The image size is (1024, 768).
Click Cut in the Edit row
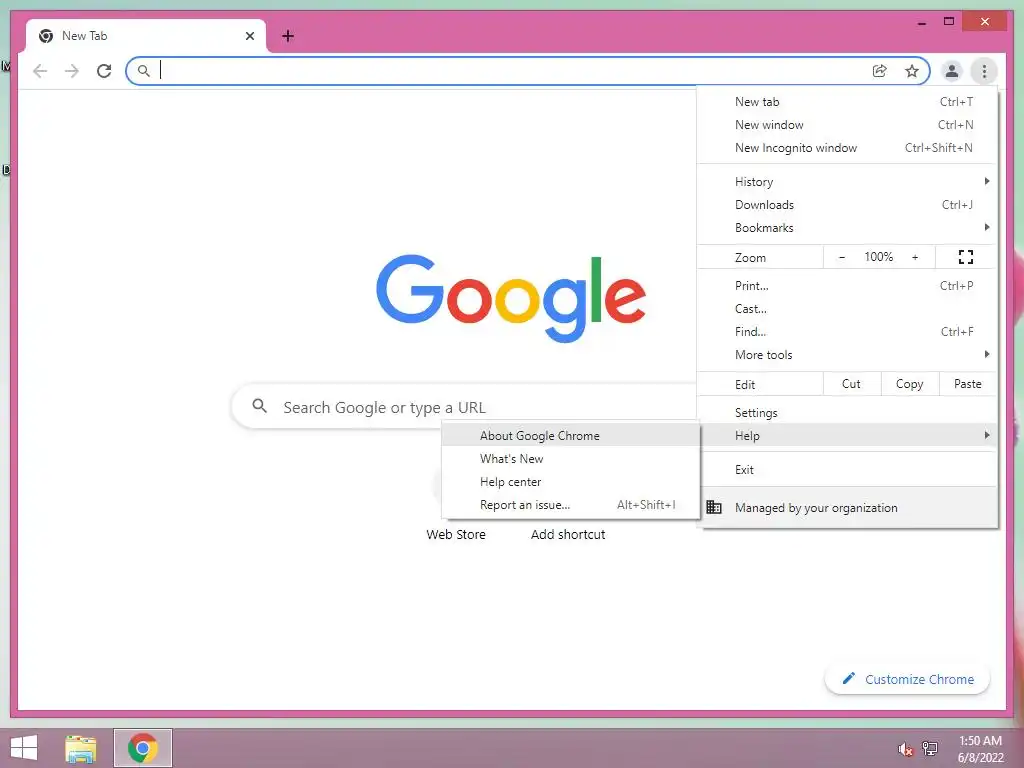click(852, 384)
